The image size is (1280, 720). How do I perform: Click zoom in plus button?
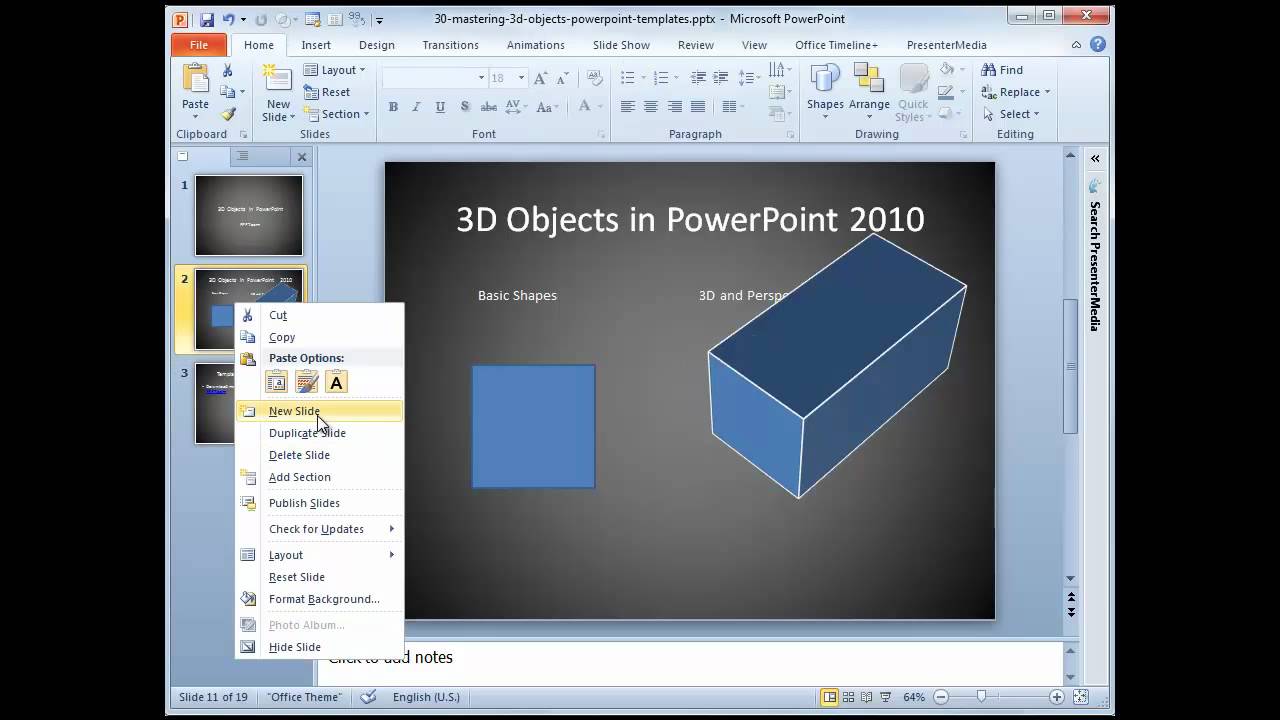click(1056, 697)
